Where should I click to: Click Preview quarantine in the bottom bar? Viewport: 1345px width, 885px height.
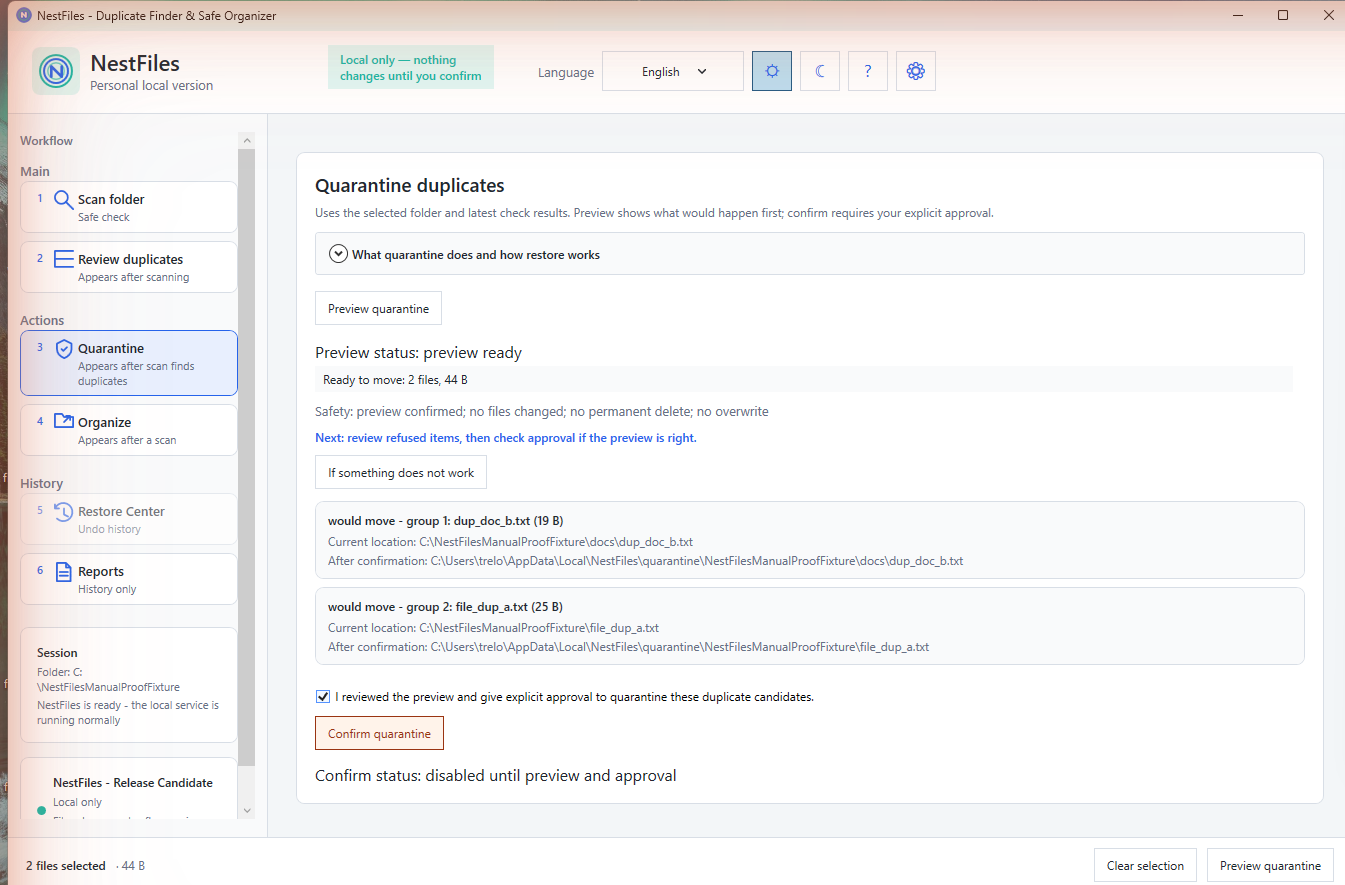1270,866
